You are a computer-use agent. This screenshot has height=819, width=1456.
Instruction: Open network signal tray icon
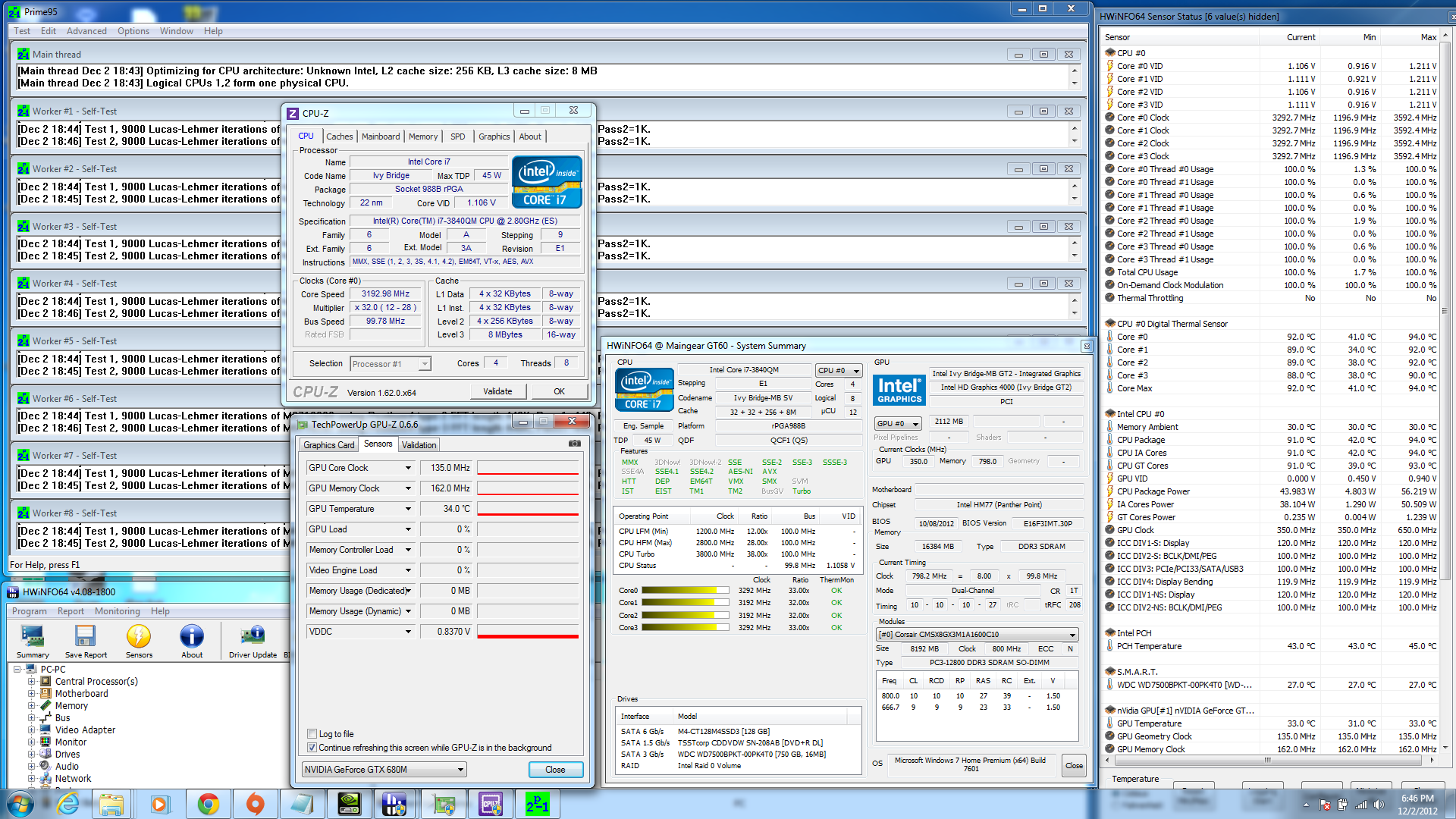pos(1361,805)
